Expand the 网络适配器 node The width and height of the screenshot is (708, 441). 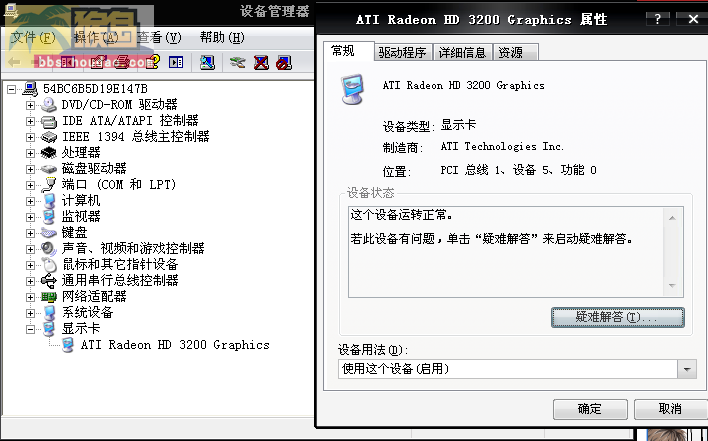click(x=30, y=297)
